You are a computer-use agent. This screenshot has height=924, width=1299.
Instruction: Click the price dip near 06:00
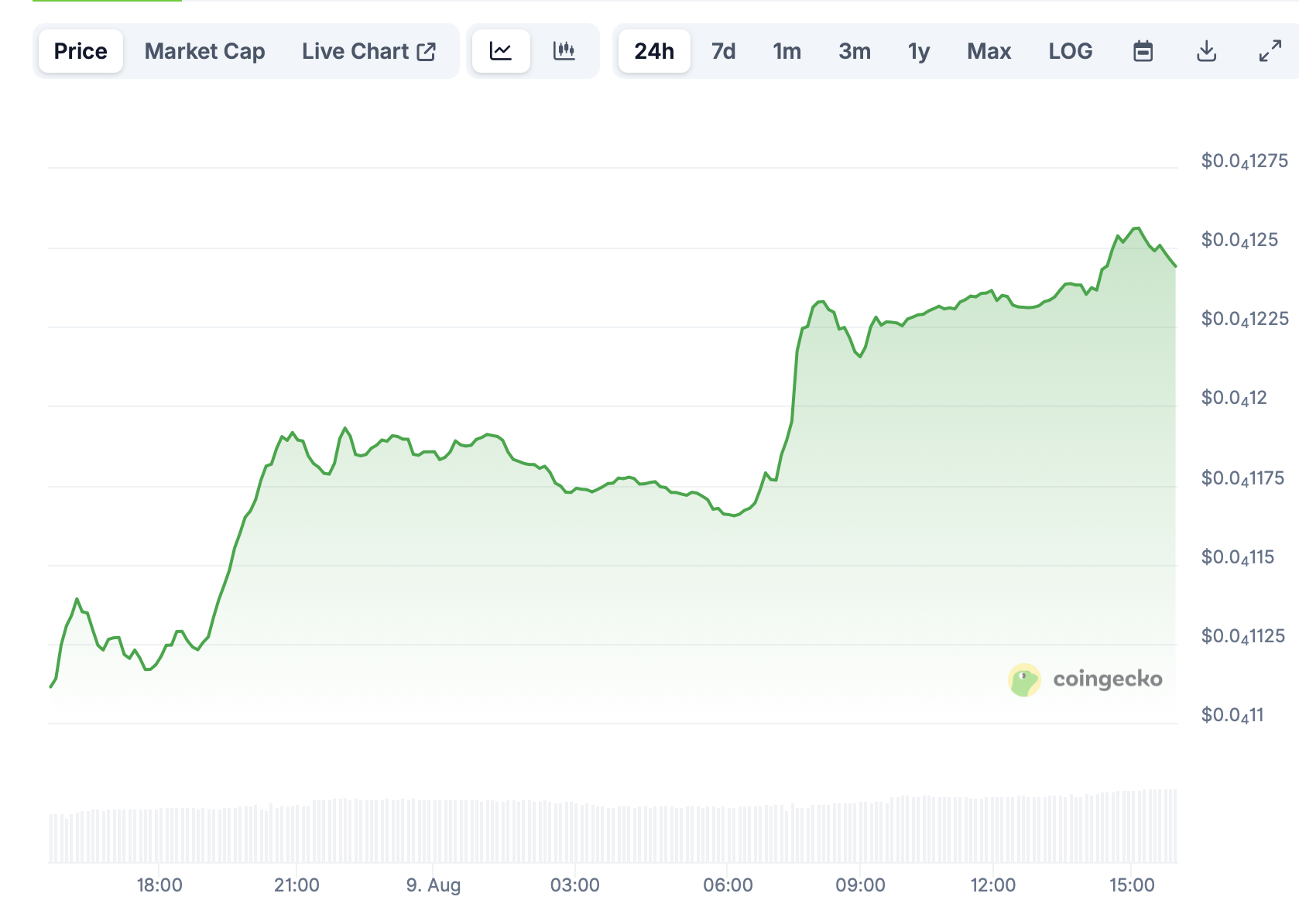[x=733, y=515]
